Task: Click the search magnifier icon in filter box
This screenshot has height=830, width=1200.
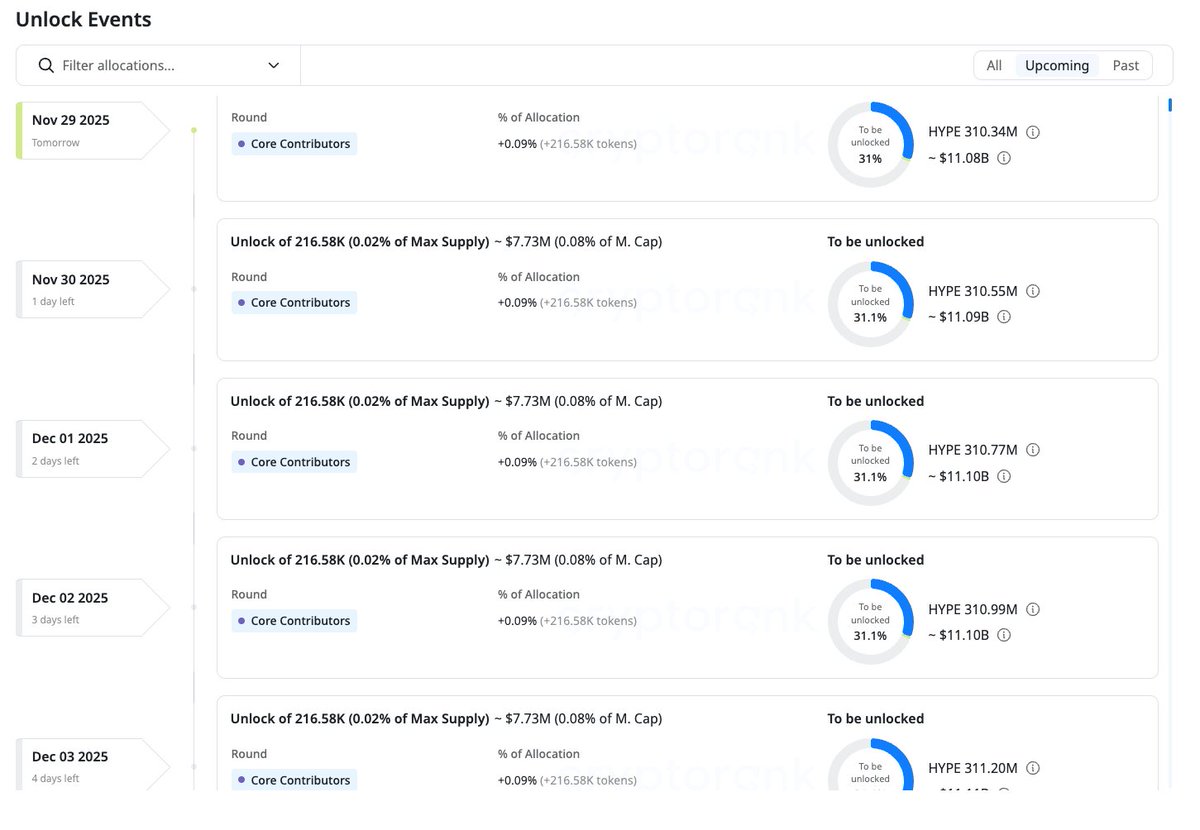Action: point(46,65)
